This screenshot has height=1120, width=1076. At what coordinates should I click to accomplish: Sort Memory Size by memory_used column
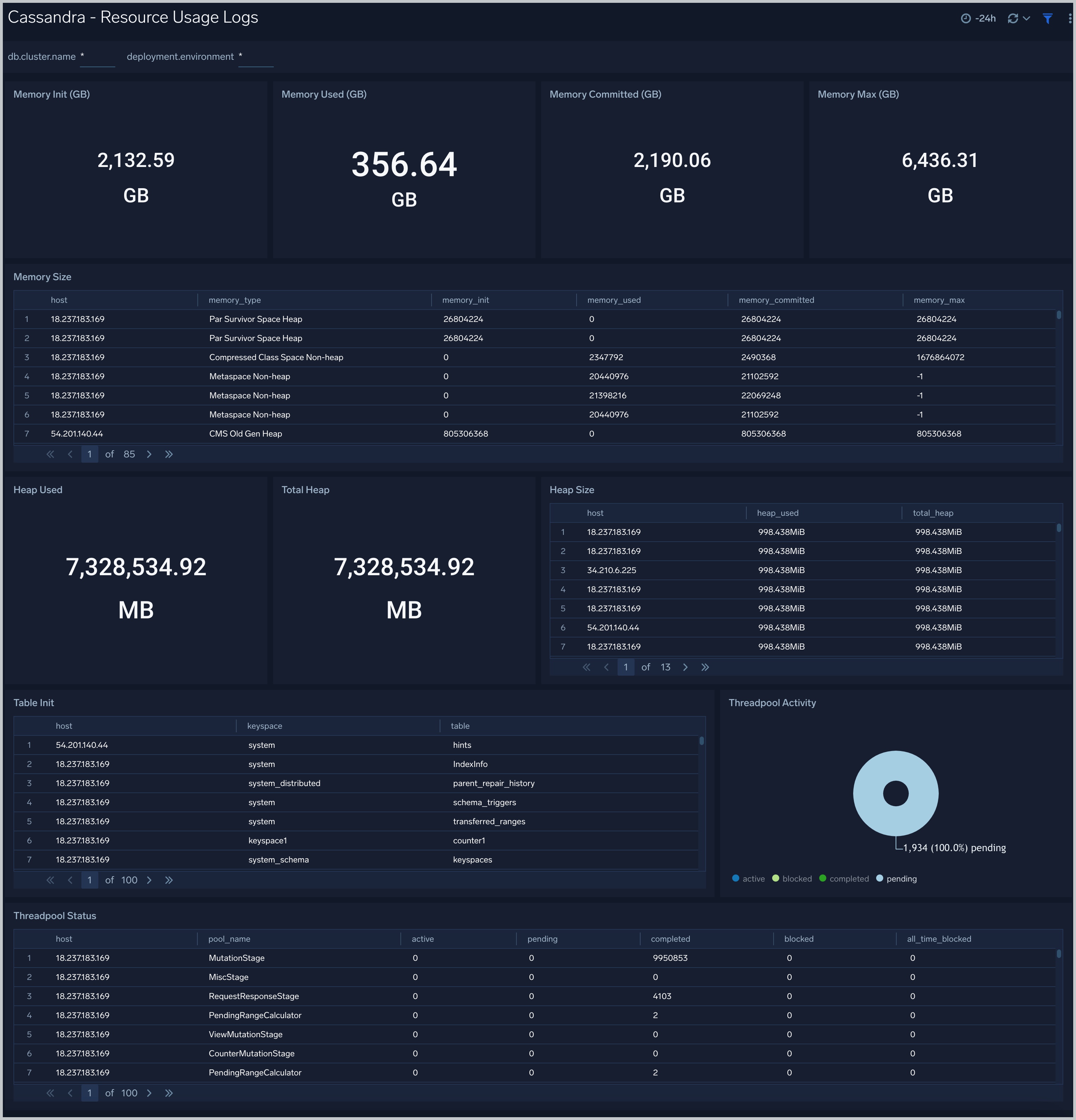coord(614,300)
